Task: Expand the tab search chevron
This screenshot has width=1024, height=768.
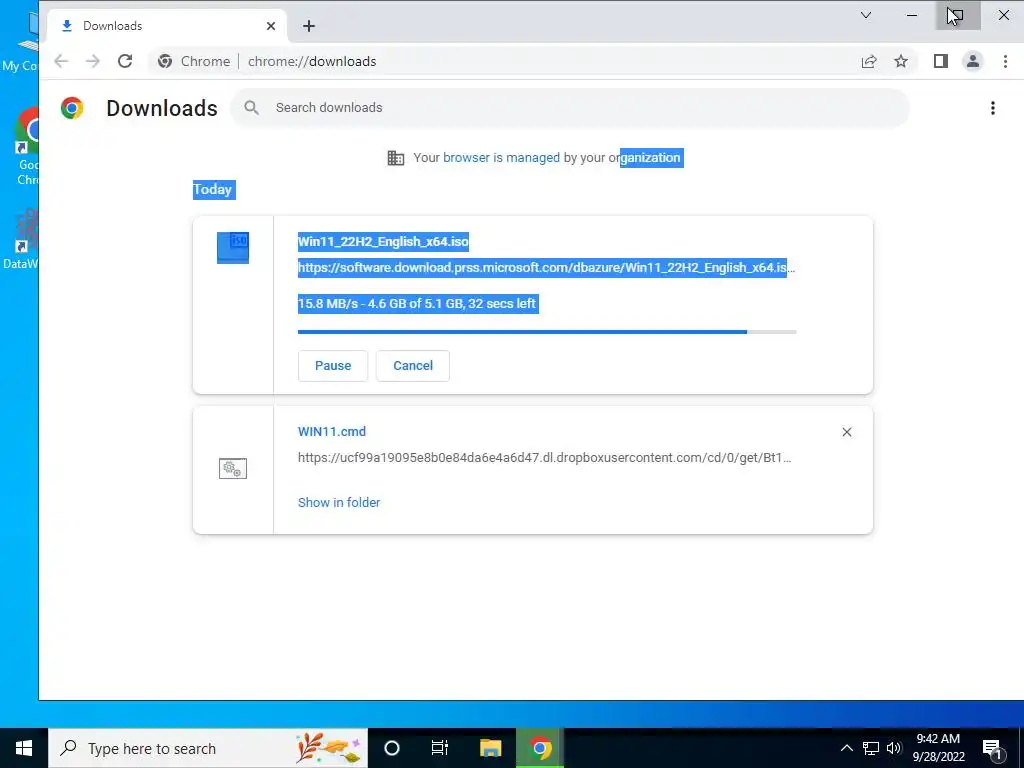Action: (866, 15)
